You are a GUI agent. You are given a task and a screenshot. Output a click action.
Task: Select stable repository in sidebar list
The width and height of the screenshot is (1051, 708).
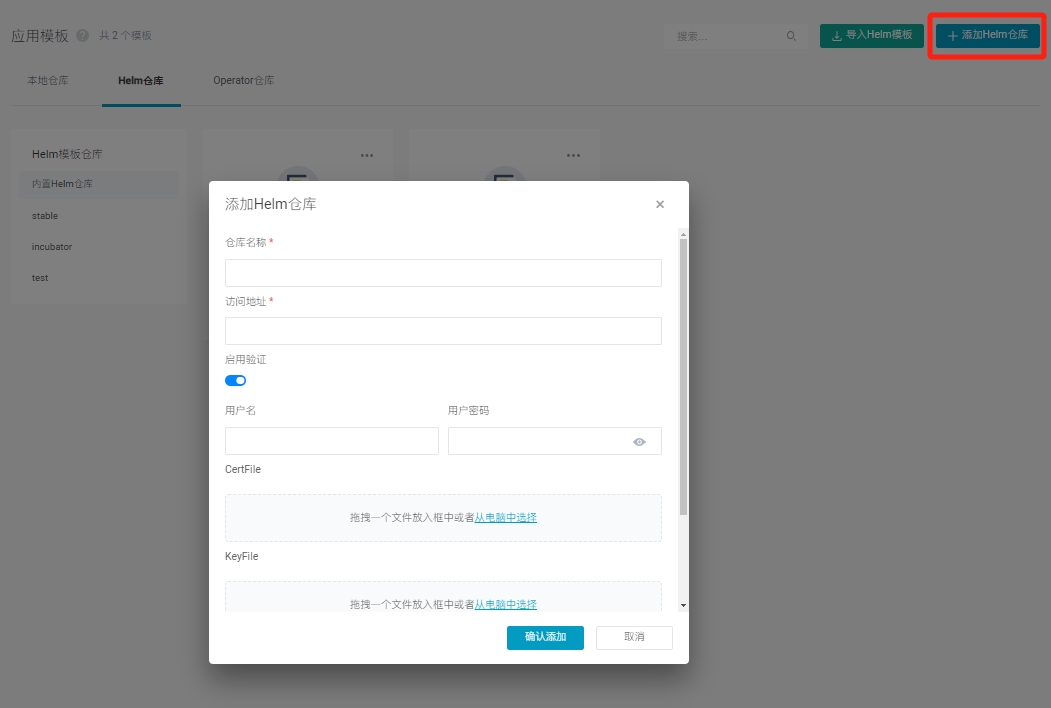[x=45, y=216]
